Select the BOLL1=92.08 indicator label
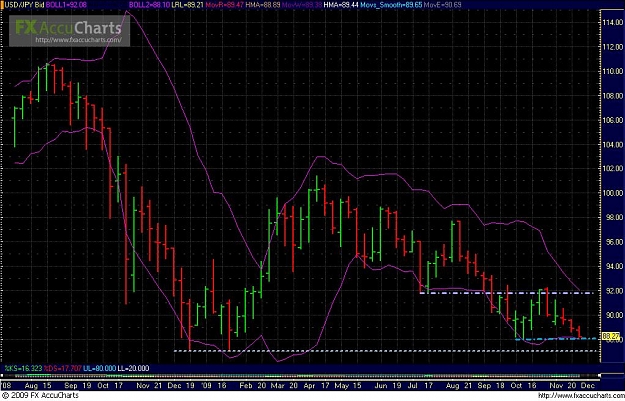 tap(65, 4)
